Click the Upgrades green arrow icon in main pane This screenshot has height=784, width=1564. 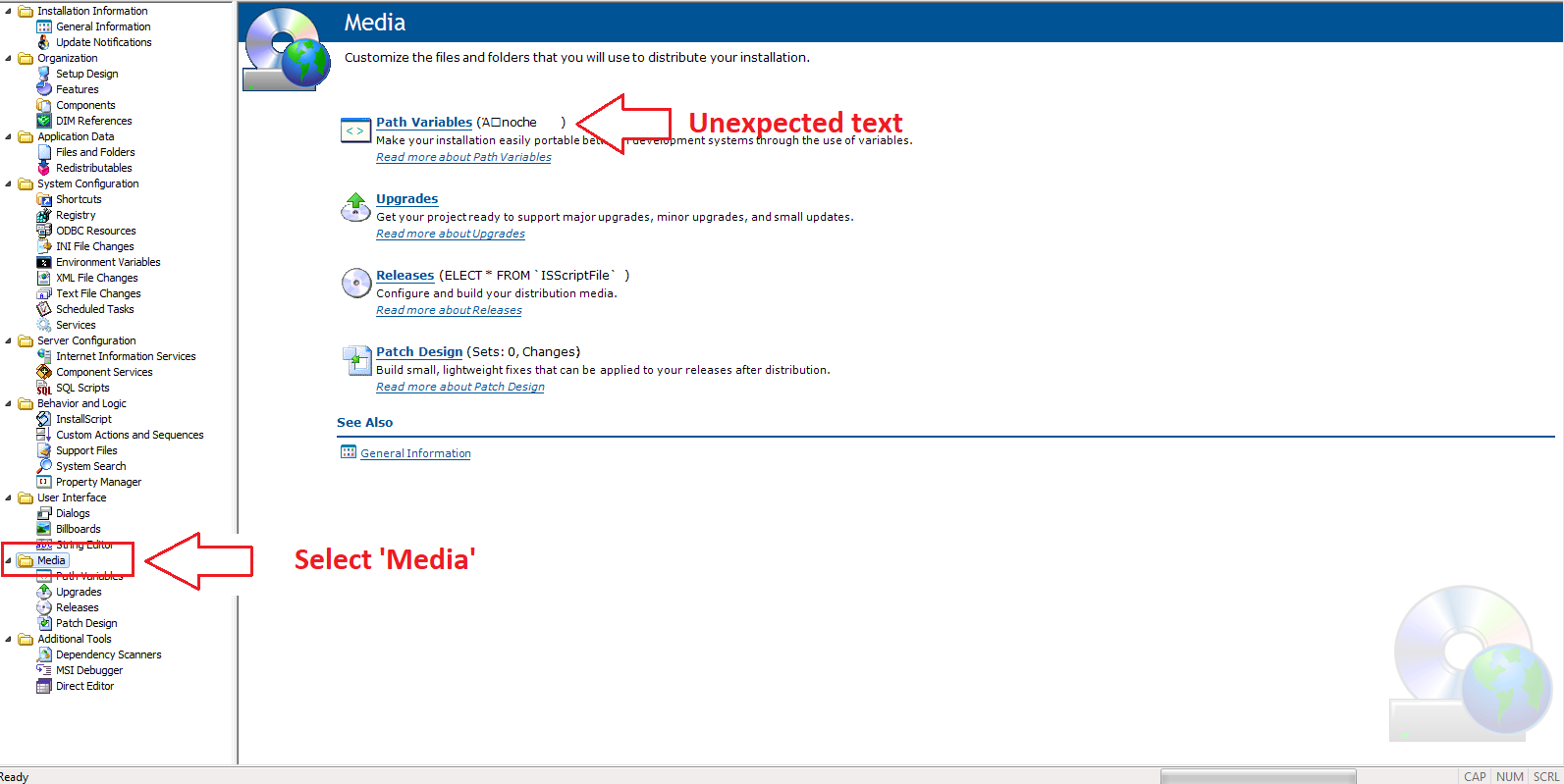click(355, 207)
